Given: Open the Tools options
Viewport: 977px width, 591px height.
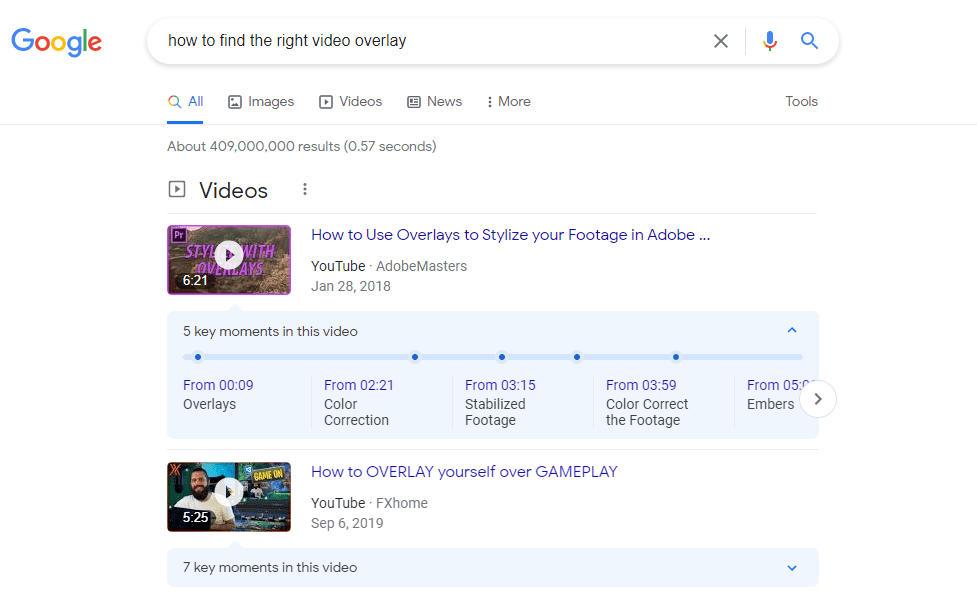Looking at the screenshot, I should pyautogui.click(x=801, y=102).
